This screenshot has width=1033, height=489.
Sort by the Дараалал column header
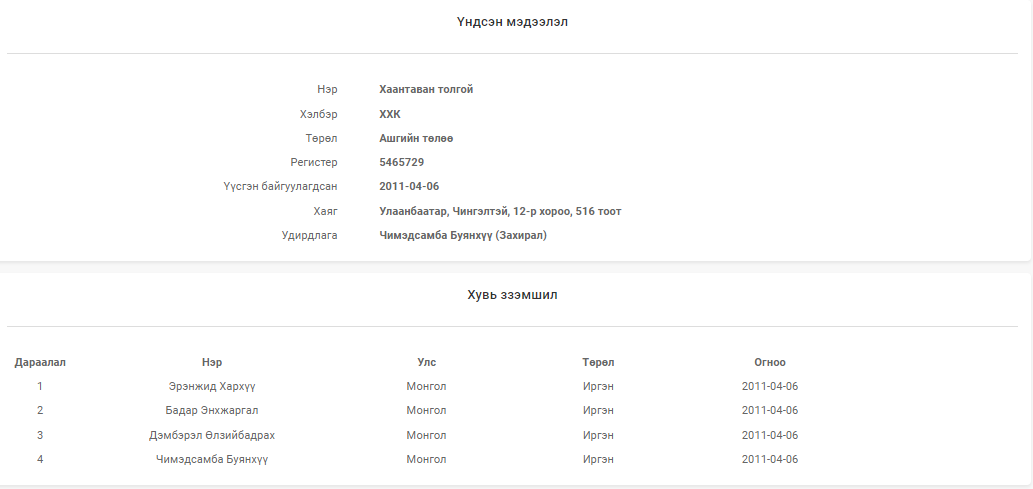40,362
